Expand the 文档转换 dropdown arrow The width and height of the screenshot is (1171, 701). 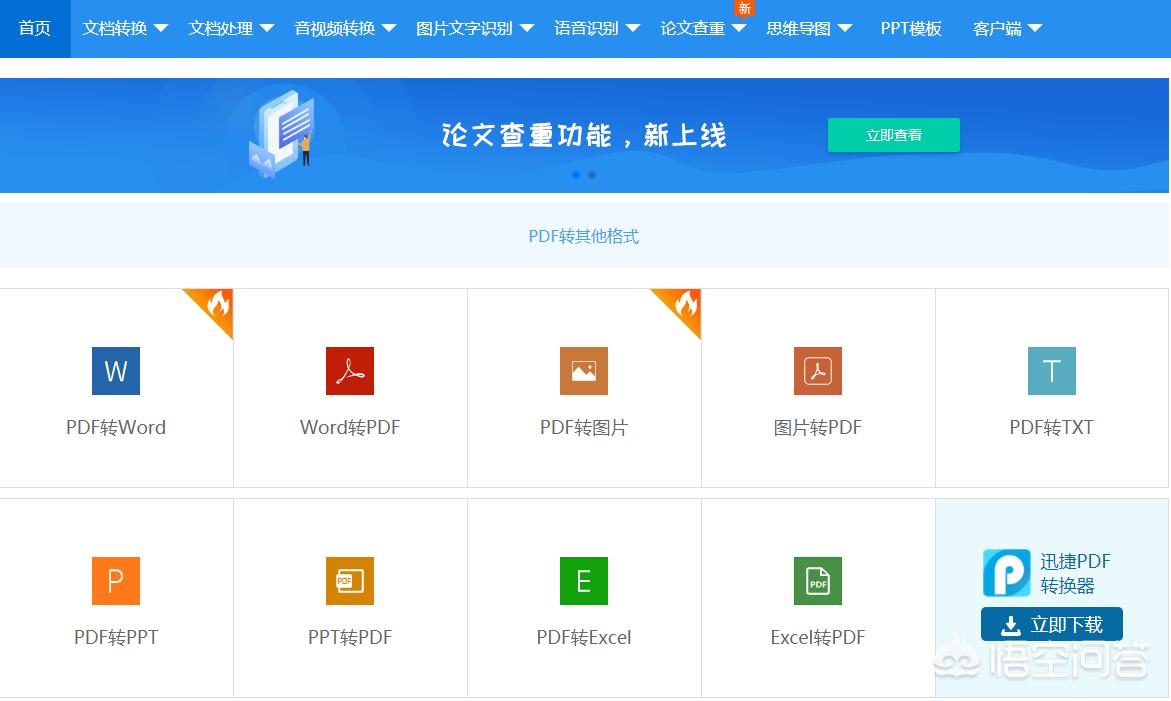pos(161,28)
